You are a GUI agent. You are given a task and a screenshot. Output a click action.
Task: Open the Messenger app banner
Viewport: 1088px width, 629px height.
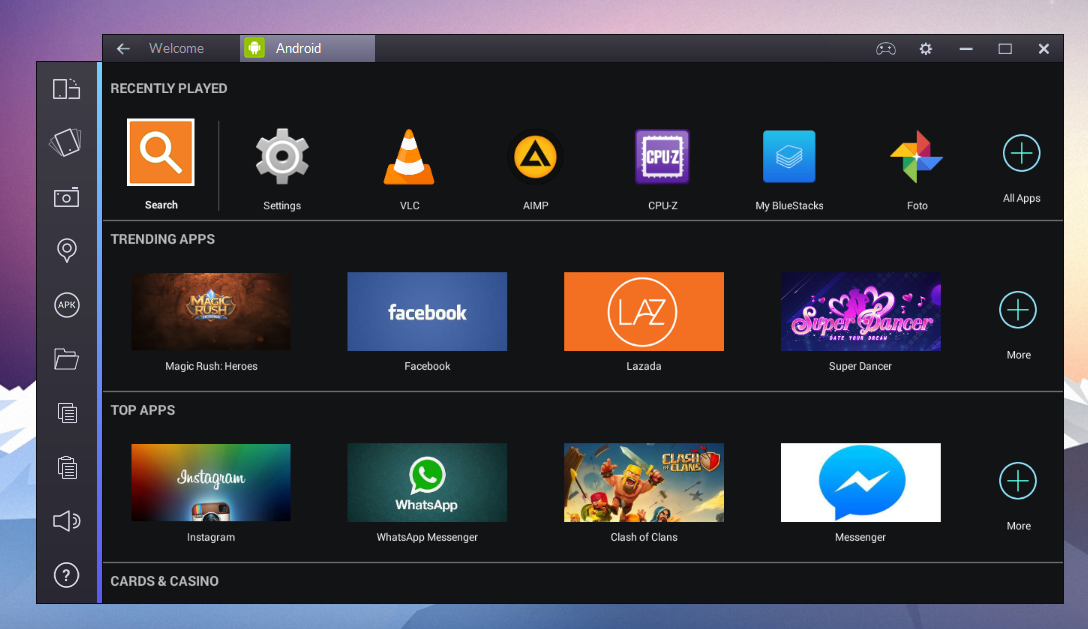(860, 483)
